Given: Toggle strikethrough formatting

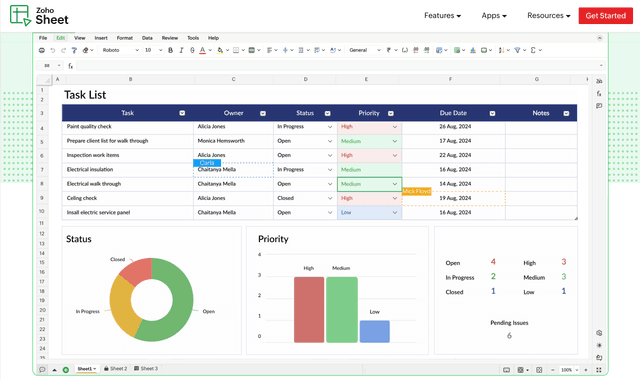Looking at the screenshot, I should 192,50.
